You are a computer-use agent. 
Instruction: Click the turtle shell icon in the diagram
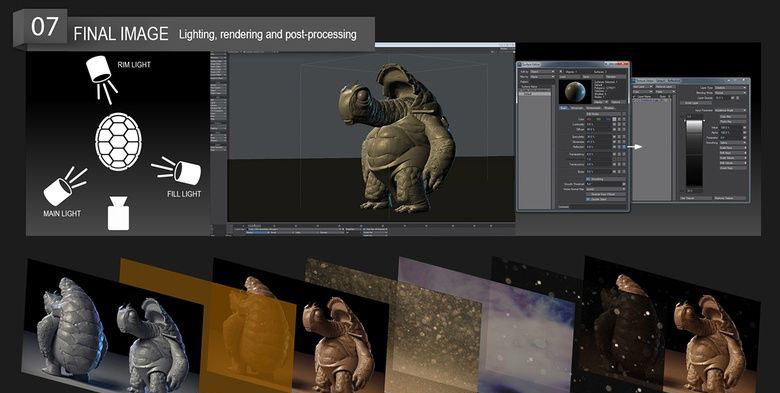click(x=118, y=142)
